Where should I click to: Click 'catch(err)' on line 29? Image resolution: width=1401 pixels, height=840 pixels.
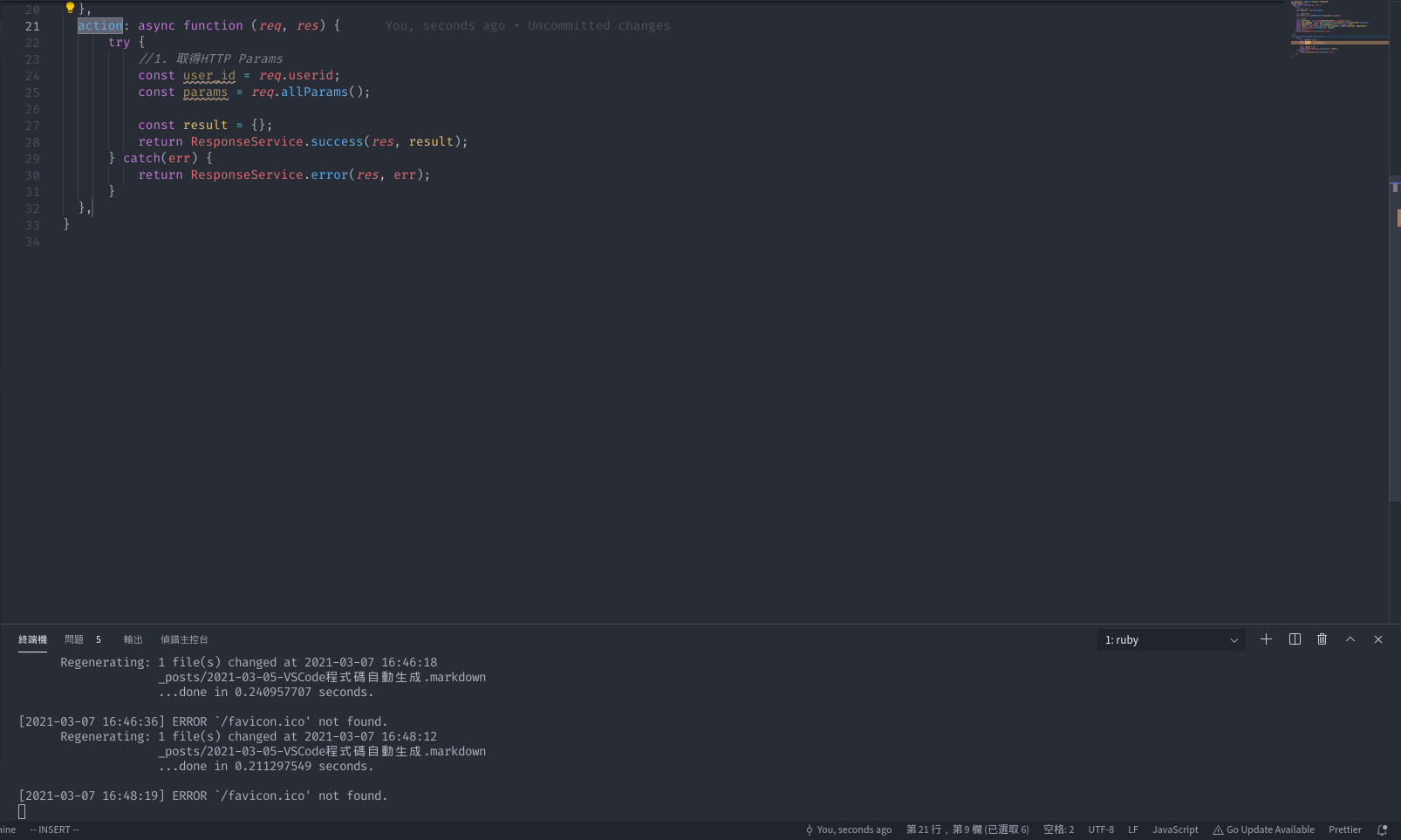coord(161,159)
